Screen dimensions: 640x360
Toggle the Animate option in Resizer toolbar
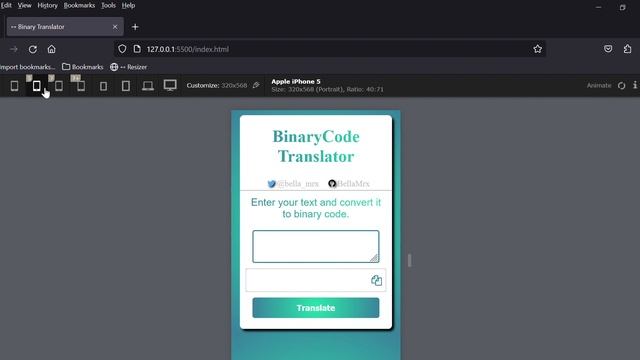click(599, 85)
